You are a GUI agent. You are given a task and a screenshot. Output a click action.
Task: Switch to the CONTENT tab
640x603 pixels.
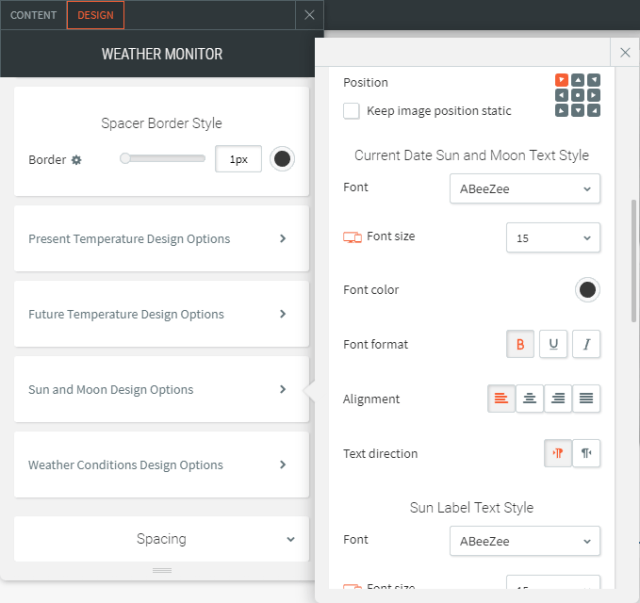(33, 15)
